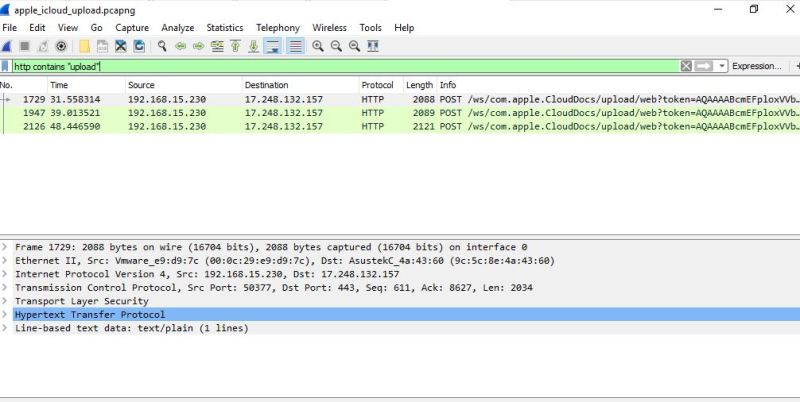Toggle packet list colorization icon
The height and width of the screenshot is (402, 800).
(295, 46)
